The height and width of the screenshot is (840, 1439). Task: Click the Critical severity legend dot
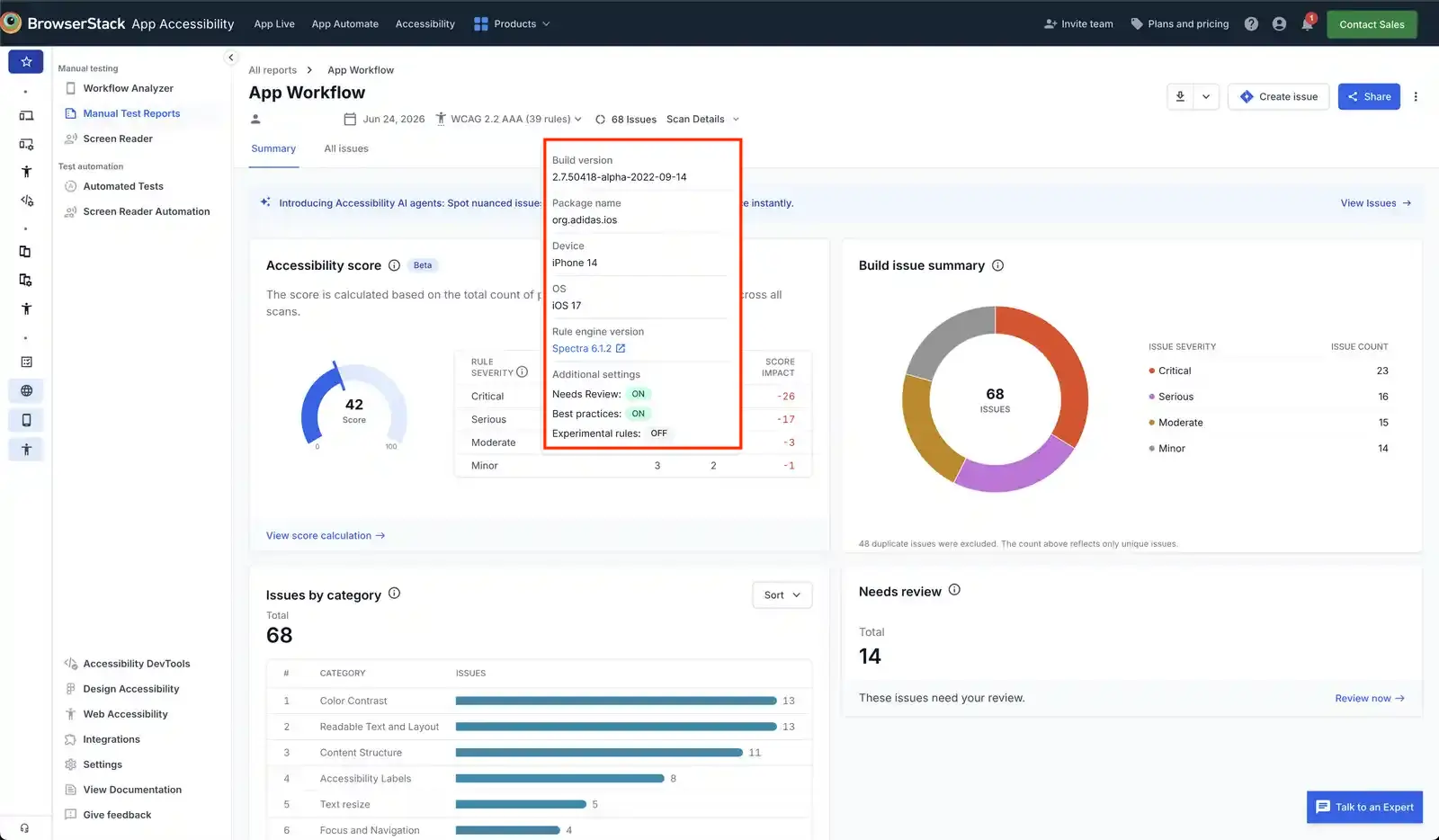coord(1152,371)
